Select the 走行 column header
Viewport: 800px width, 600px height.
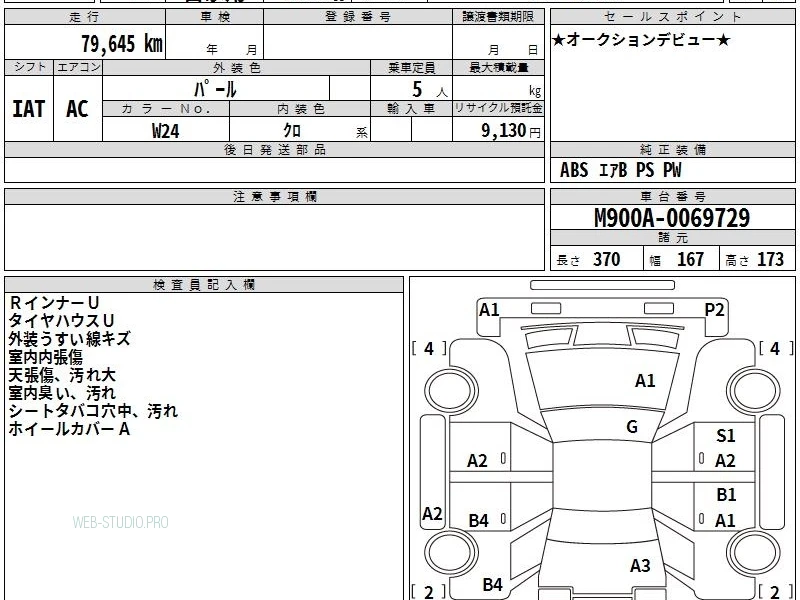[85, 17]
